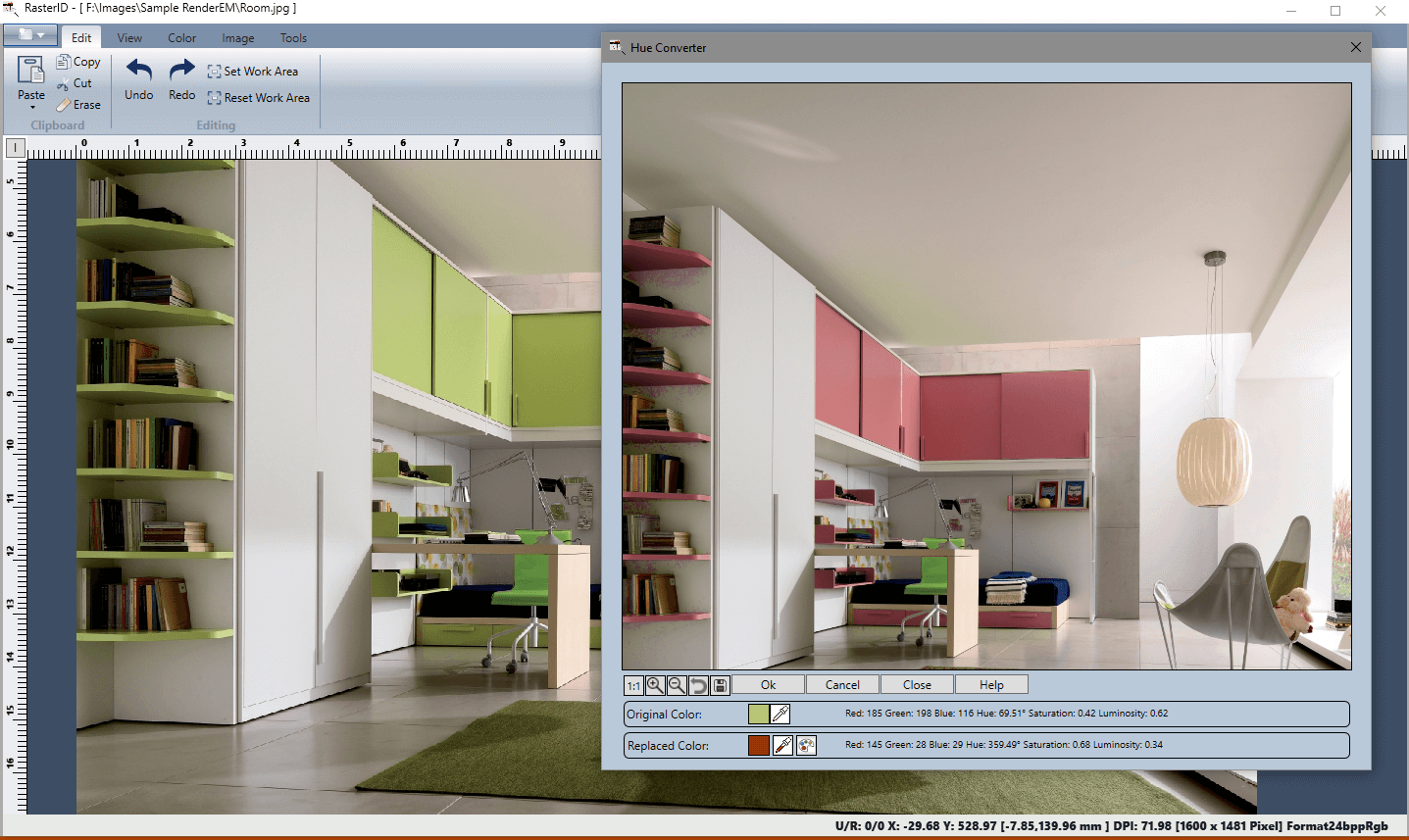Click the green Original Color swatch
Viewport: 1409px width, 840px height.
(x=759, y=715)
